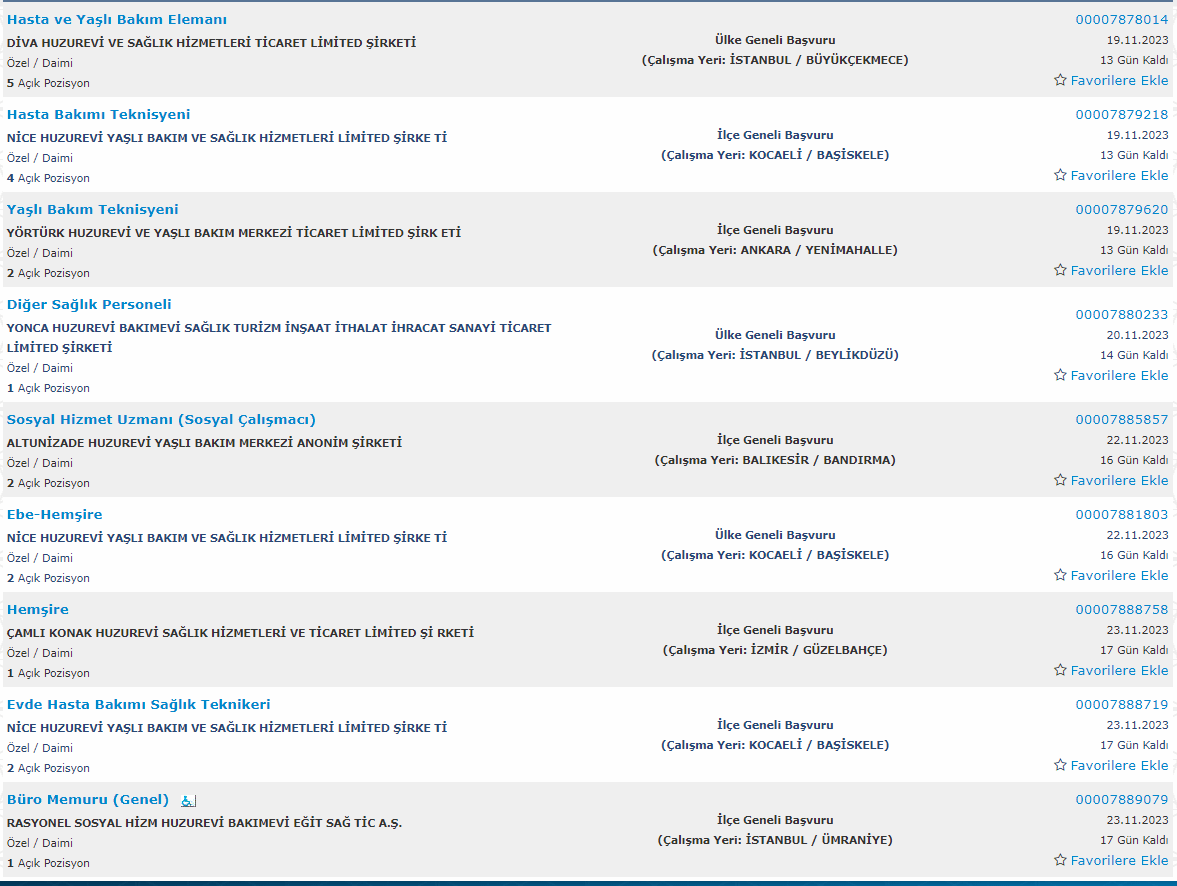Open the Hemşire job title link
The height and width of the screenshot is (886, 1177).
(x=38, y=610)
